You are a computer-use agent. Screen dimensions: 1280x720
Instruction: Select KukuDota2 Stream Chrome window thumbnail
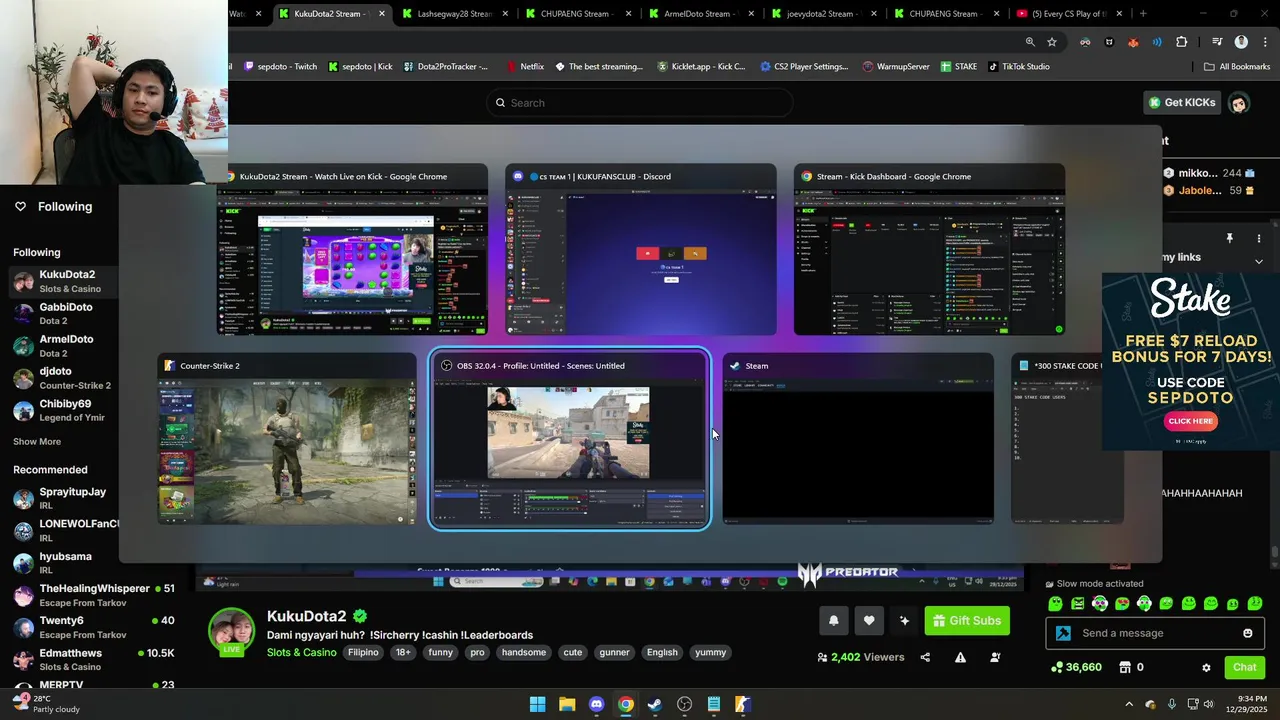tap(353, 250)
